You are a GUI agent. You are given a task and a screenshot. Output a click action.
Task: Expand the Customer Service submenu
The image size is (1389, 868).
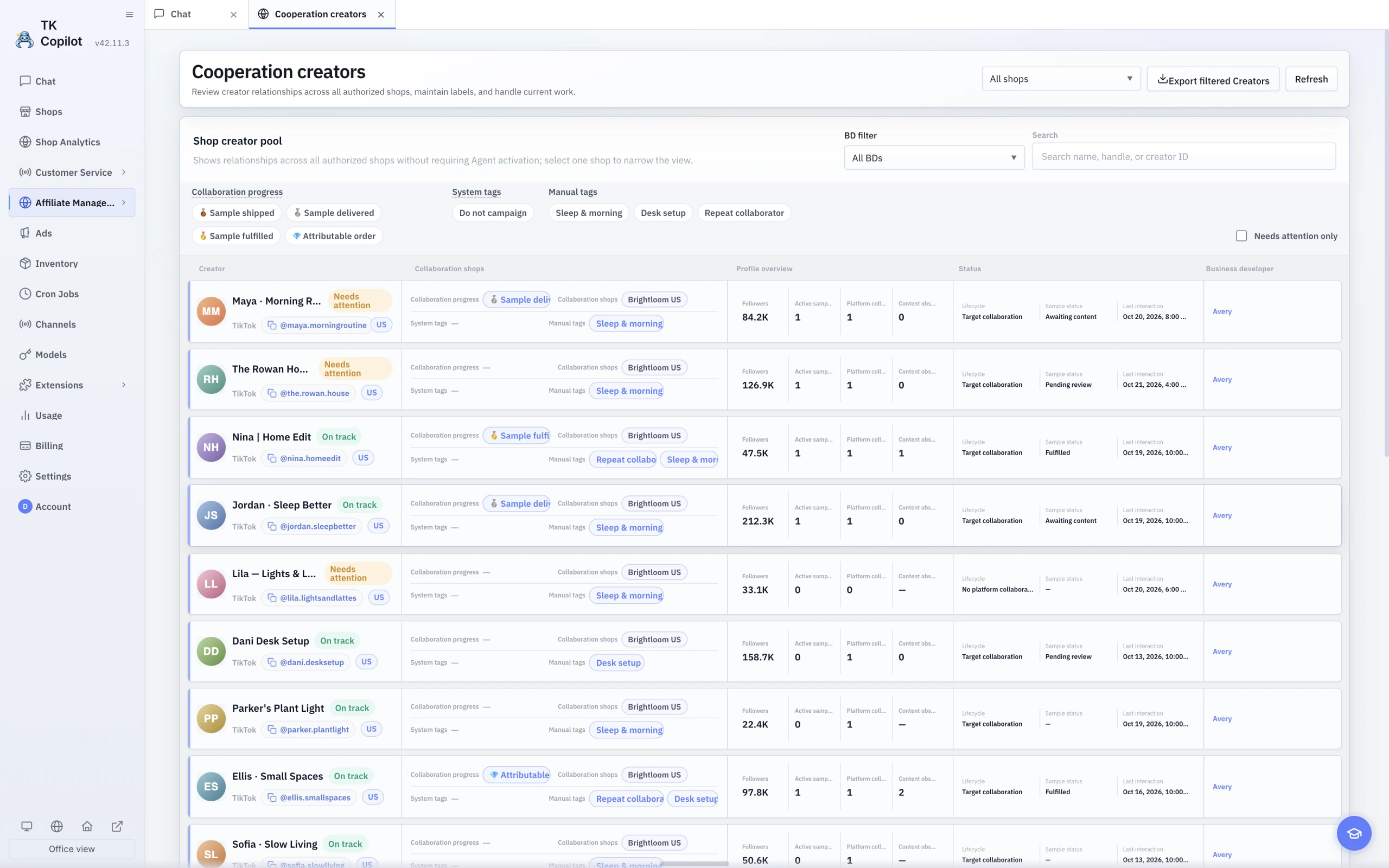(x=123, y=172)
